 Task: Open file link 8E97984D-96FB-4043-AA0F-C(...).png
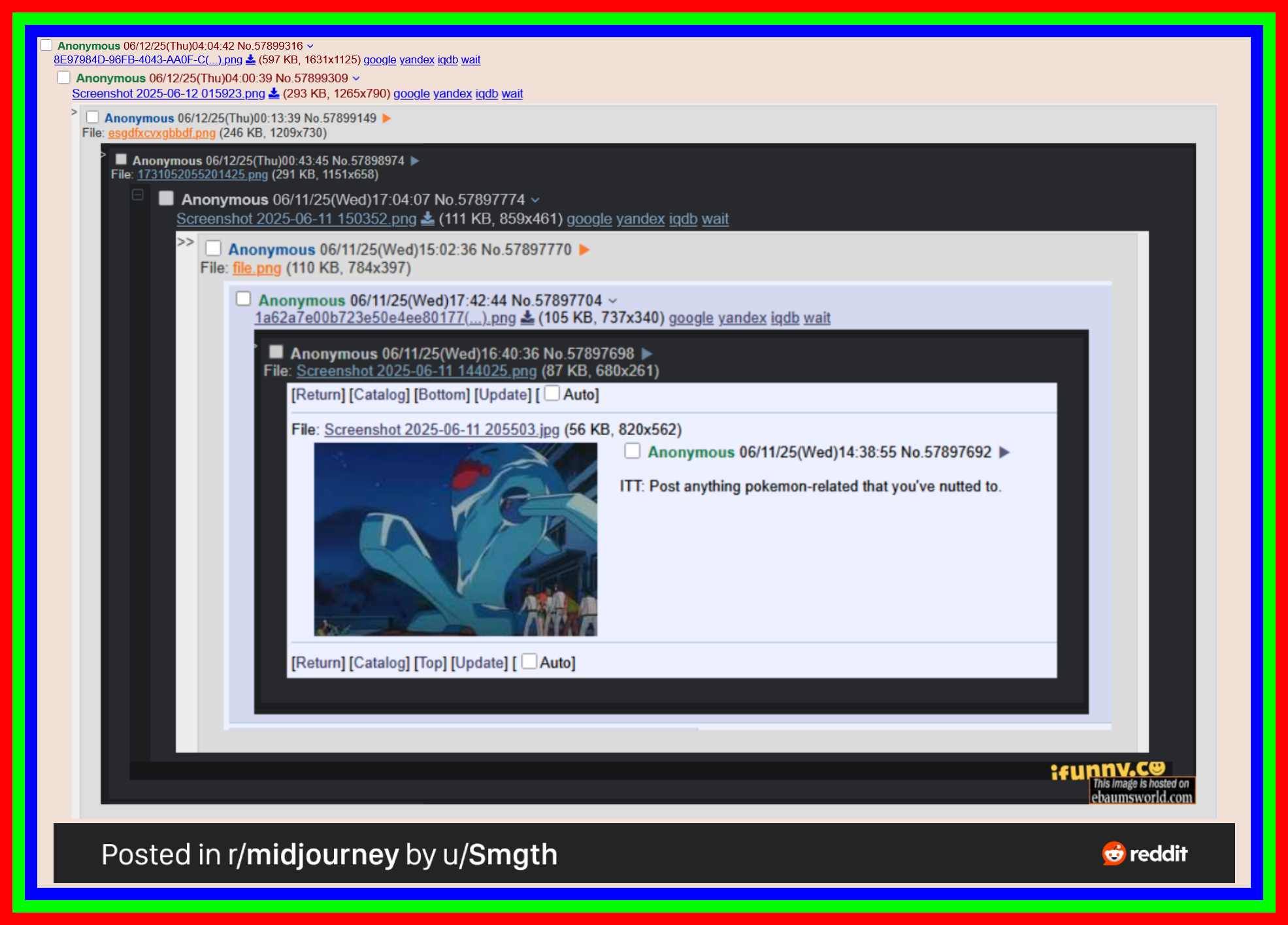(148, 59)
